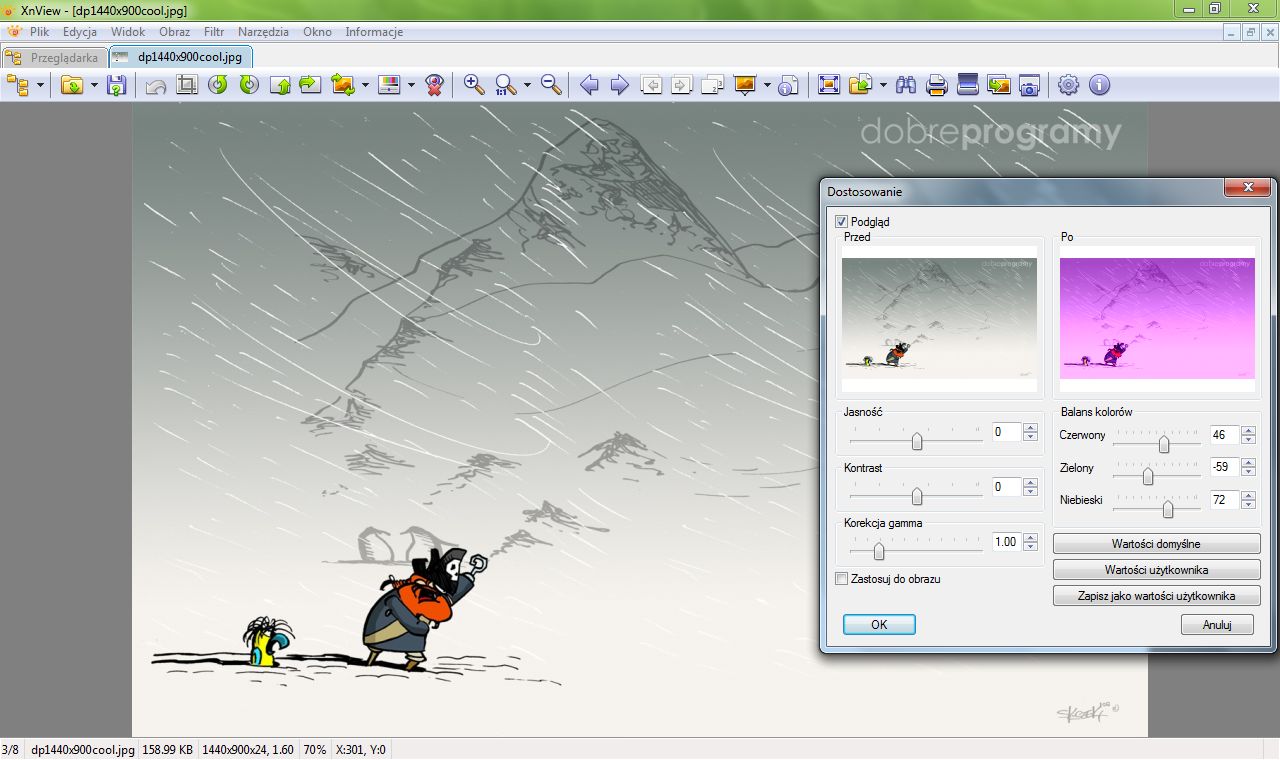Click the resize/convert image icon

pos(343,85)
